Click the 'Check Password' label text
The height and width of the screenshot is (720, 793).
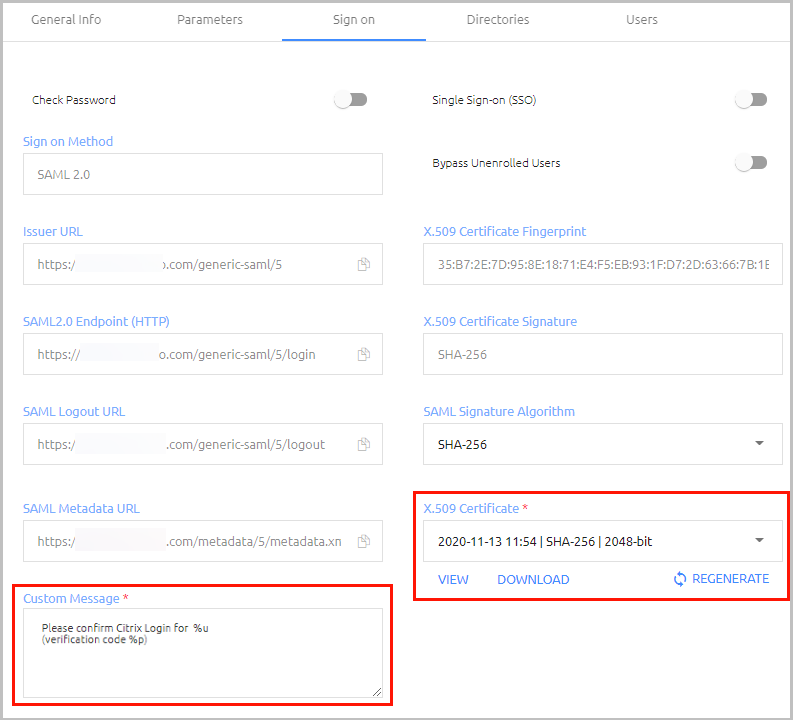point(74,100)
